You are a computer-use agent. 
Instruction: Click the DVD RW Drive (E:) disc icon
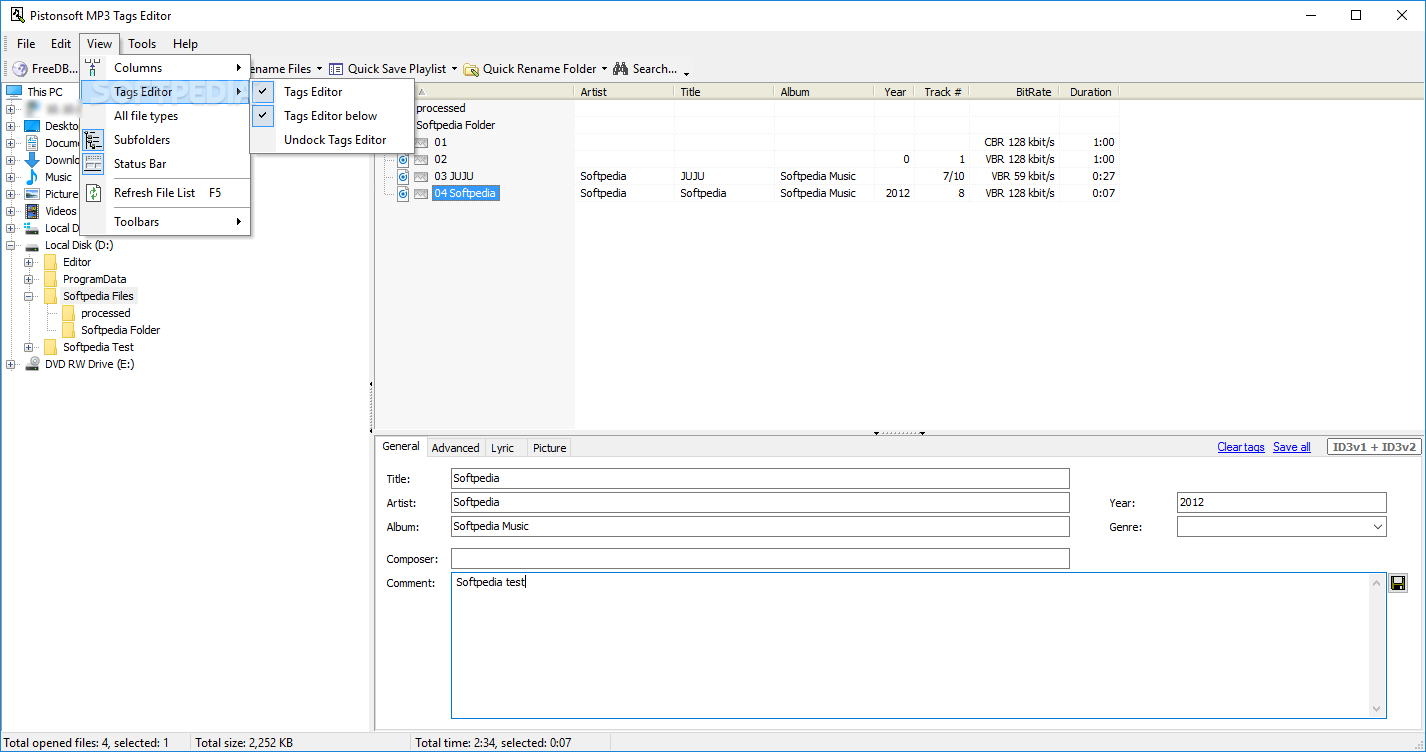tap(32, 364)
